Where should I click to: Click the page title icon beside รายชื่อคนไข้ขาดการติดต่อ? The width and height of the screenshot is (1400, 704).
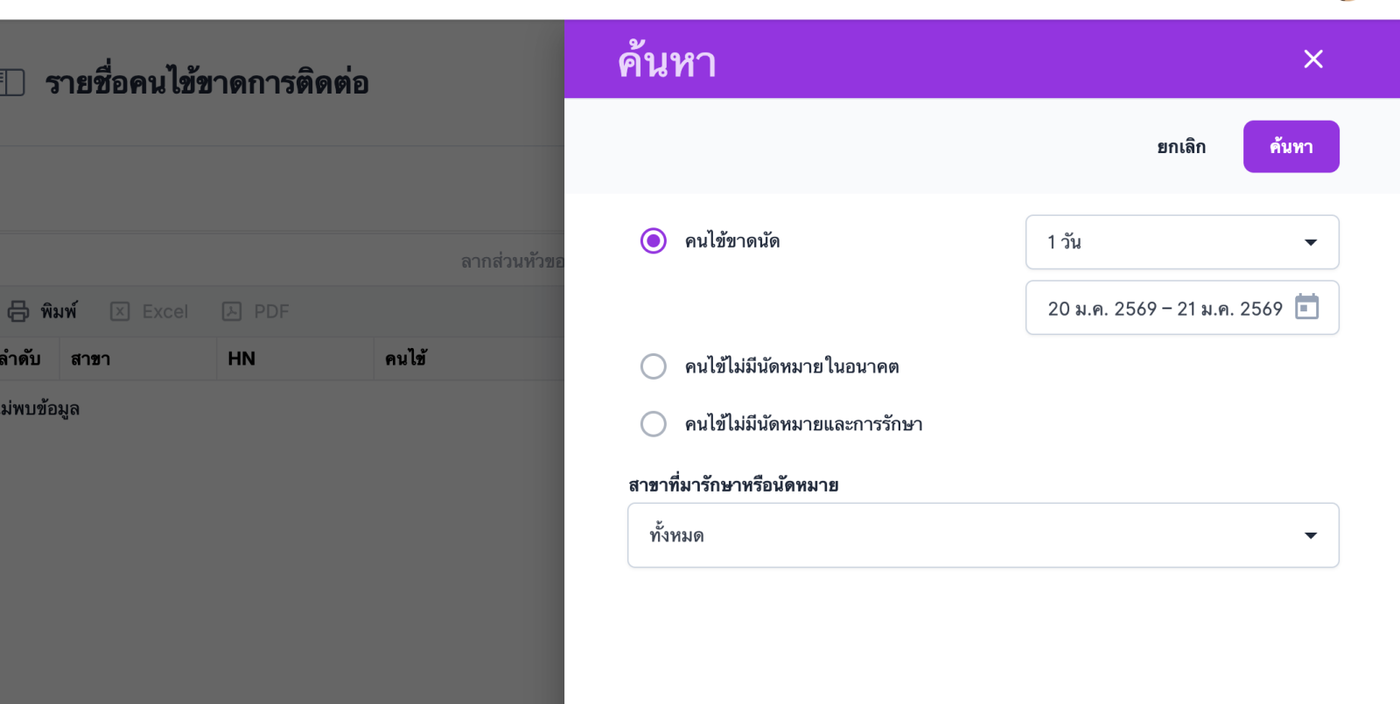pos(12,83)
